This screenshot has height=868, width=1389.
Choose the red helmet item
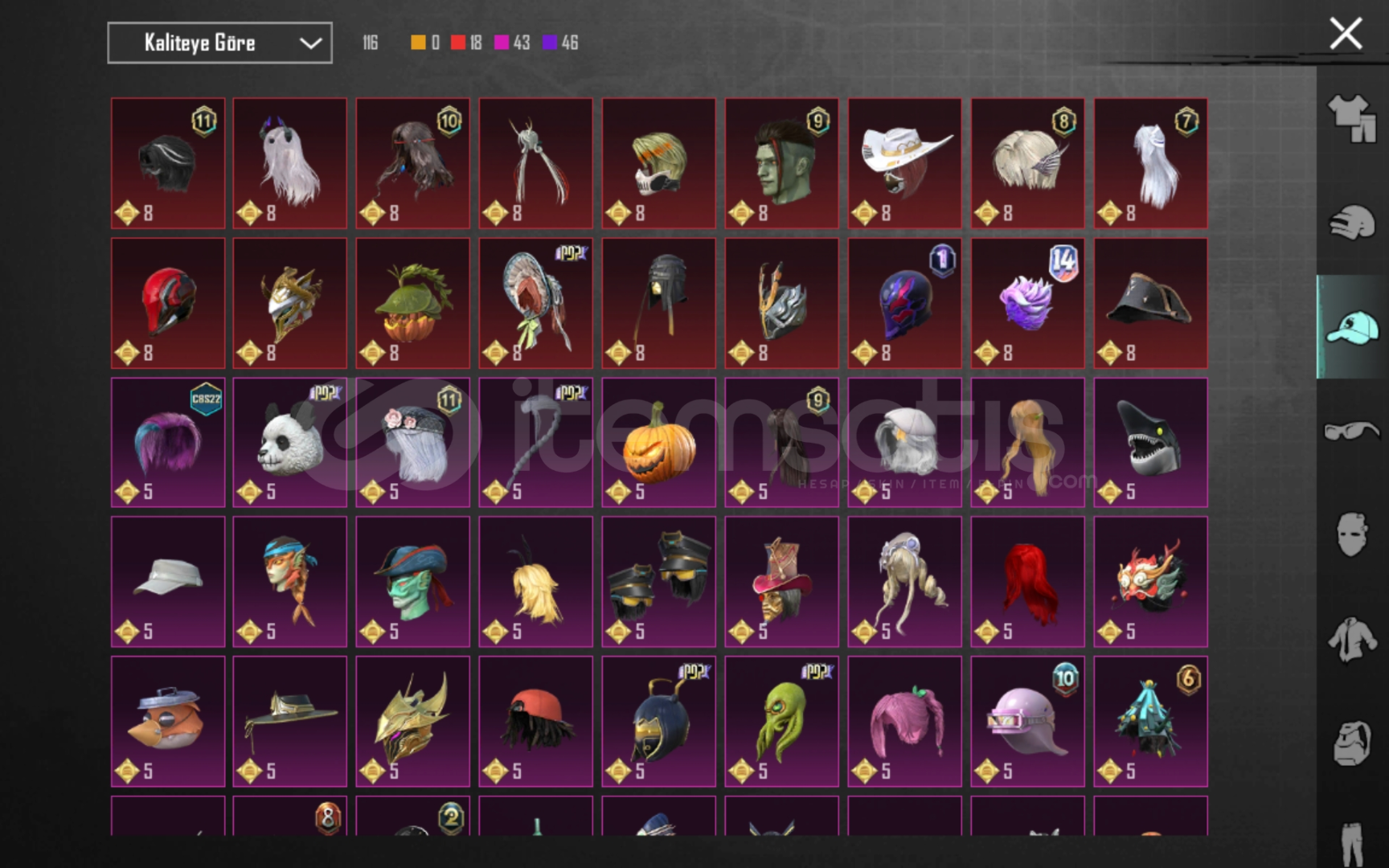click(x=168, y=303)
